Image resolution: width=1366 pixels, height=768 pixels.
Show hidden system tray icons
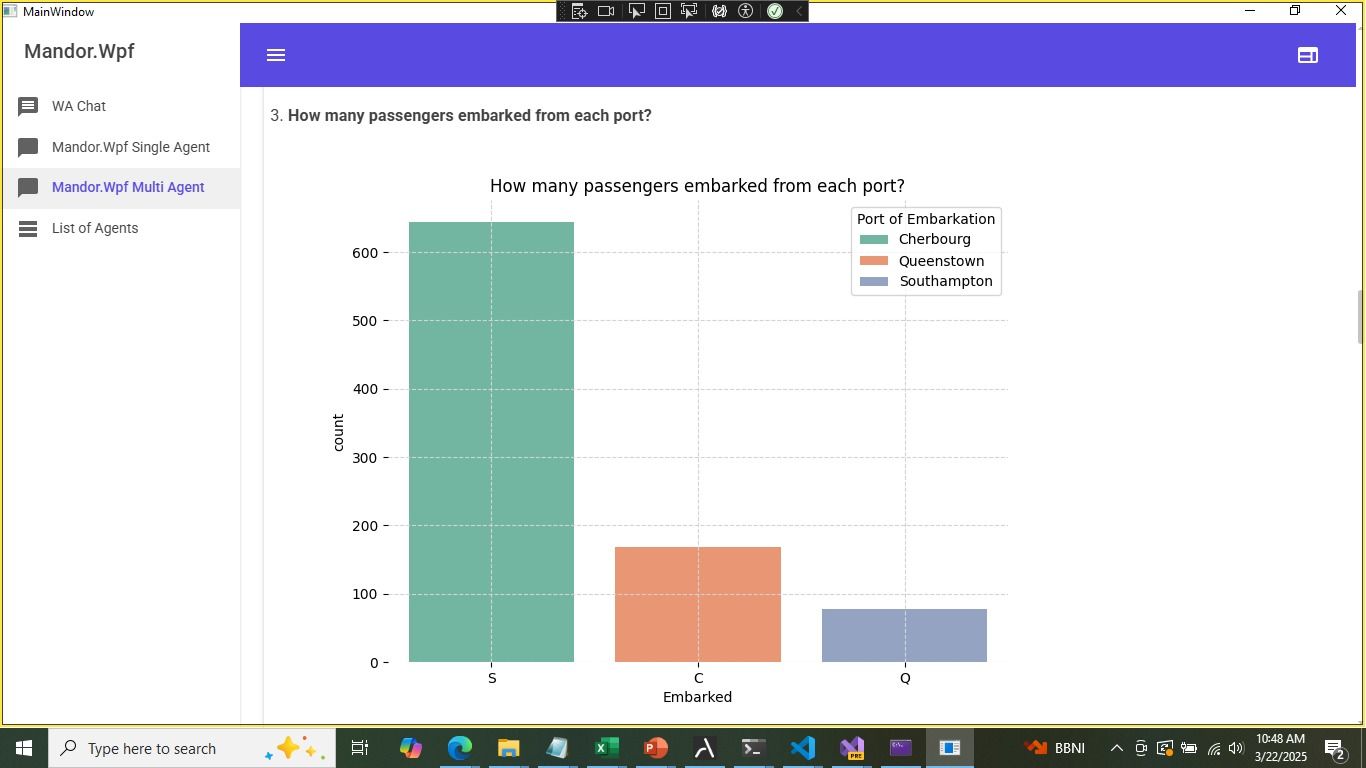(x=1116, y=748)
